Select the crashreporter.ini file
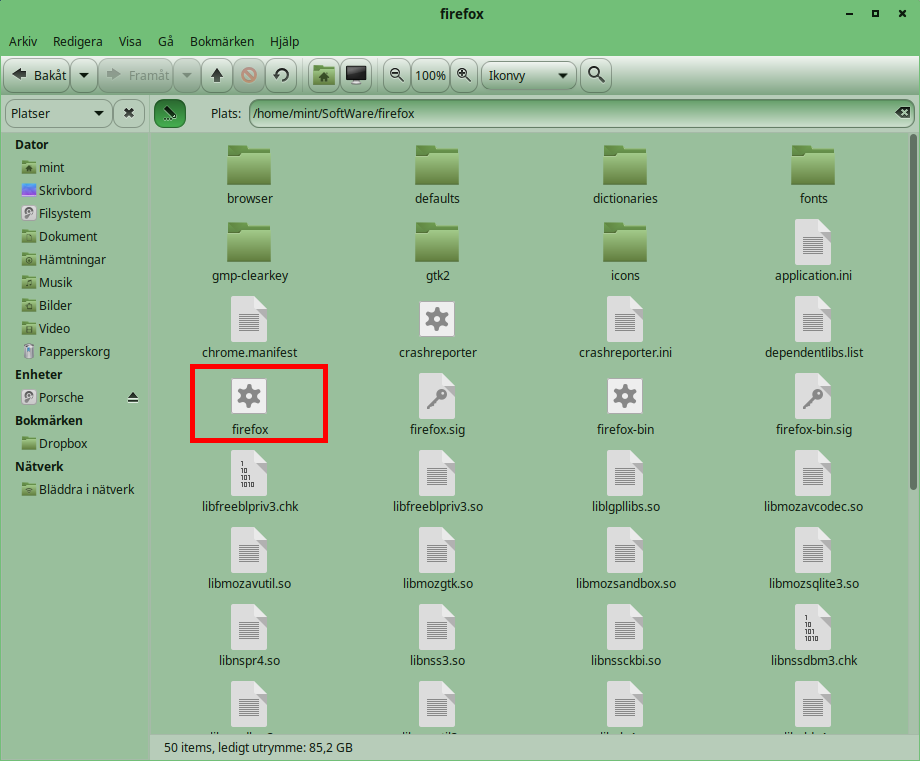 click(625, 329)
